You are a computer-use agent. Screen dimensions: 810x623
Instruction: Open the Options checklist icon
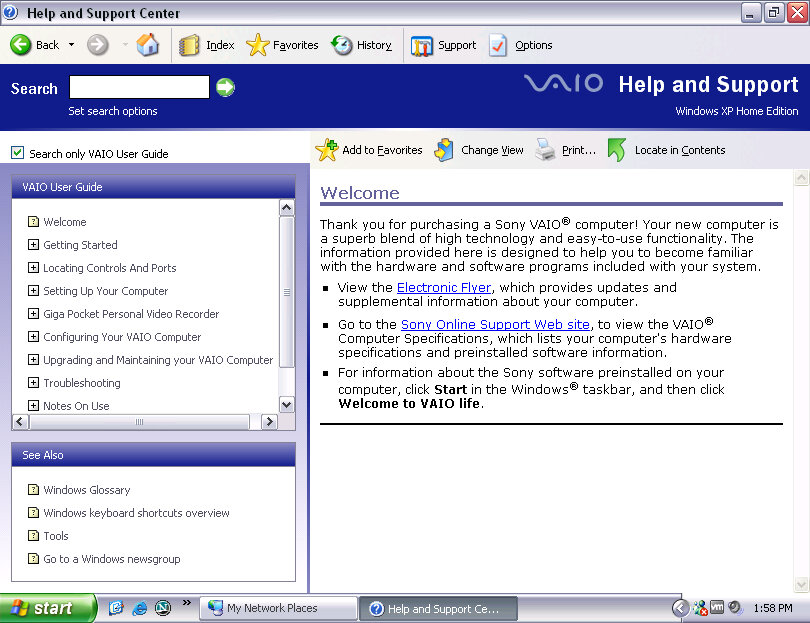(498, 45)
